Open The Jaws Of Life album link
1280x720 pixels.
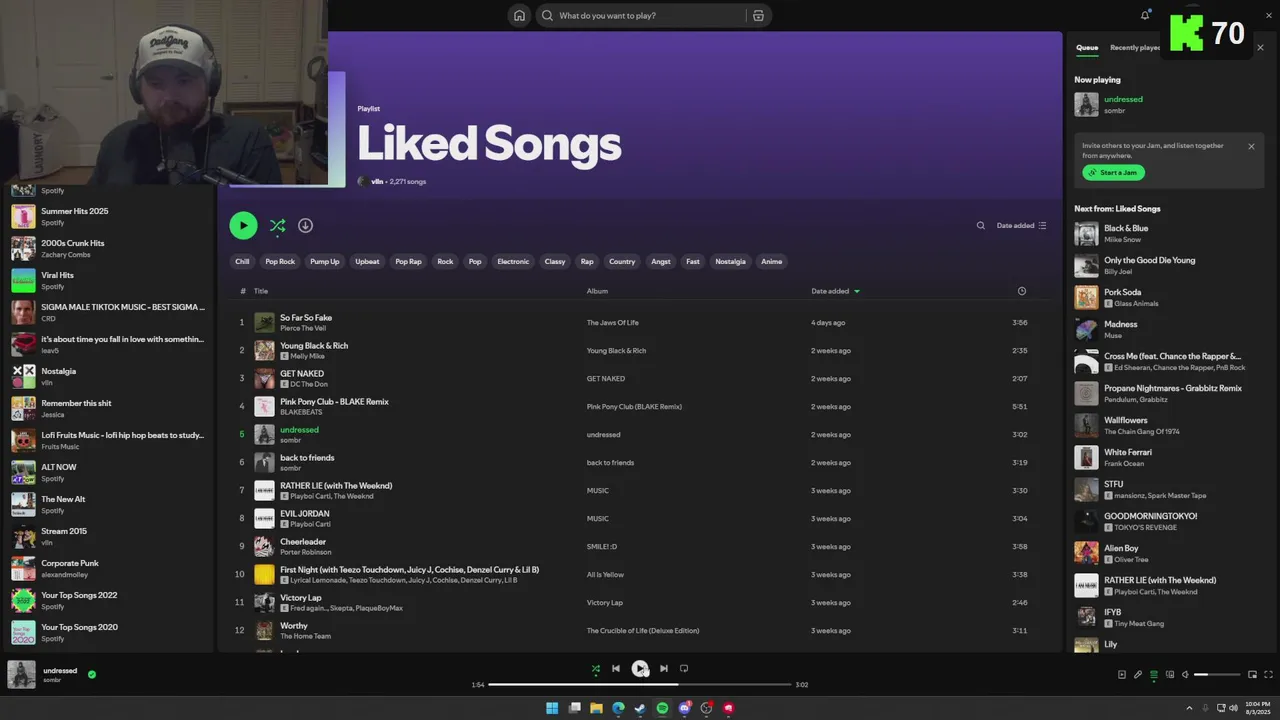[612, 322]
